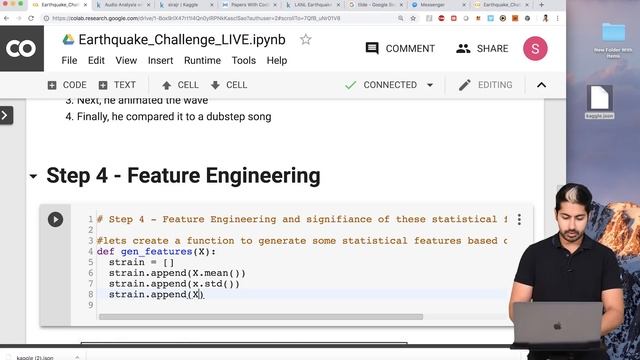Collapse the header with the up chevron

click(541, 85)
